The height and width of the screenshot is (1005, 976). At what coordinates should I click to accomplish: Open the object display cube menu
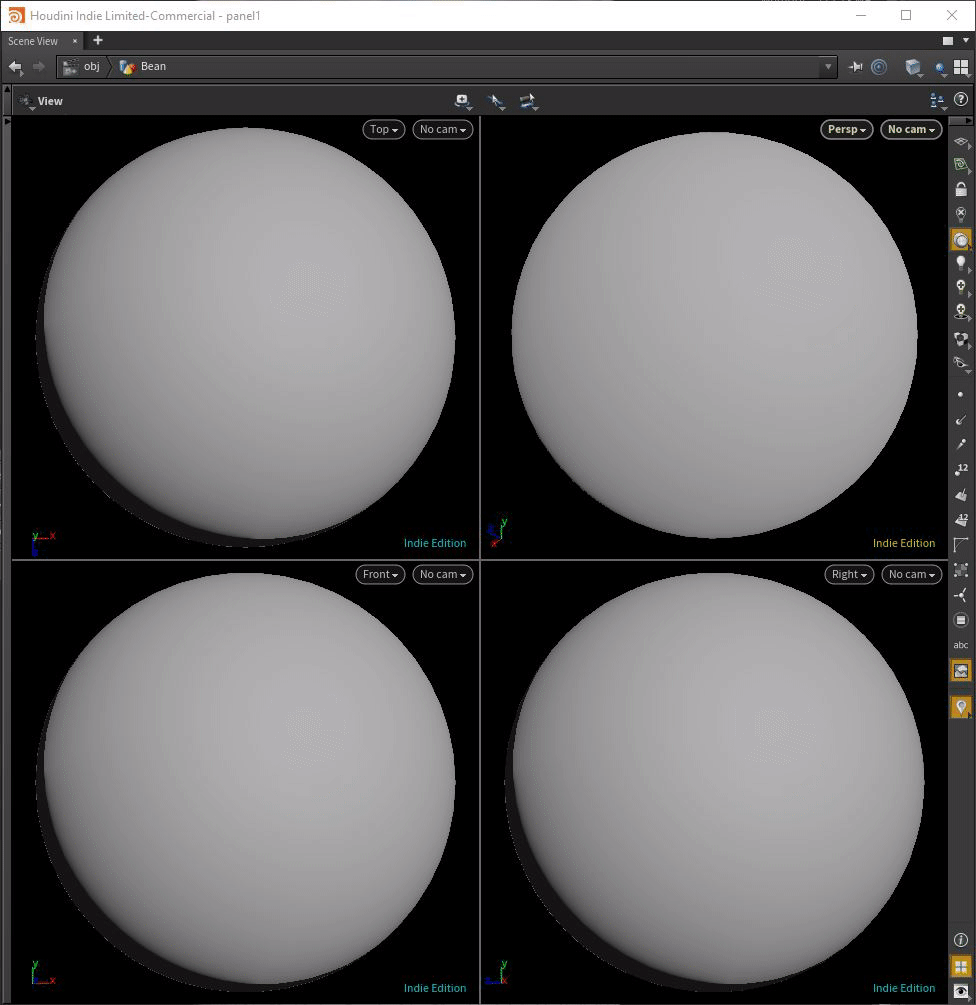[913, 67]
